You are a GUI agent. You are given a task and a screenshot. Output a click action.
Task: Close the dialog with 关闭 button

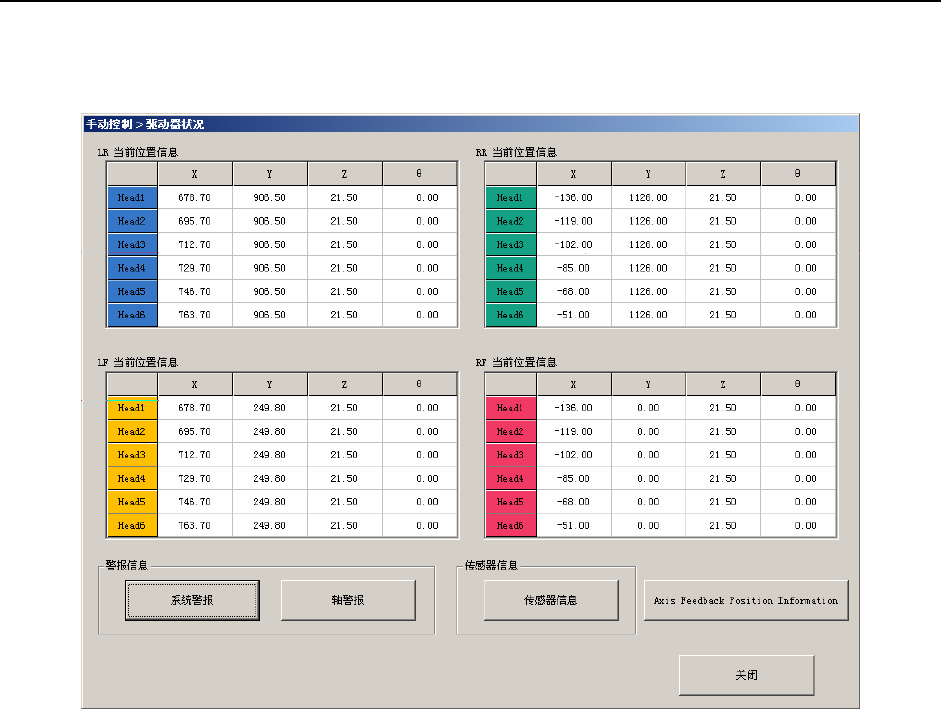[747, 675]
